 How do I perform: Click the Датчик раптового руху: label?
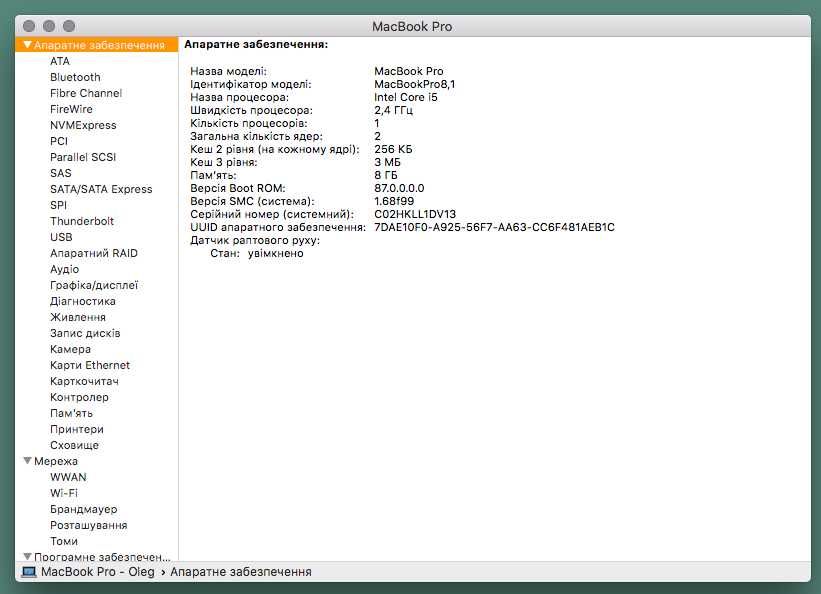(254, 240)
